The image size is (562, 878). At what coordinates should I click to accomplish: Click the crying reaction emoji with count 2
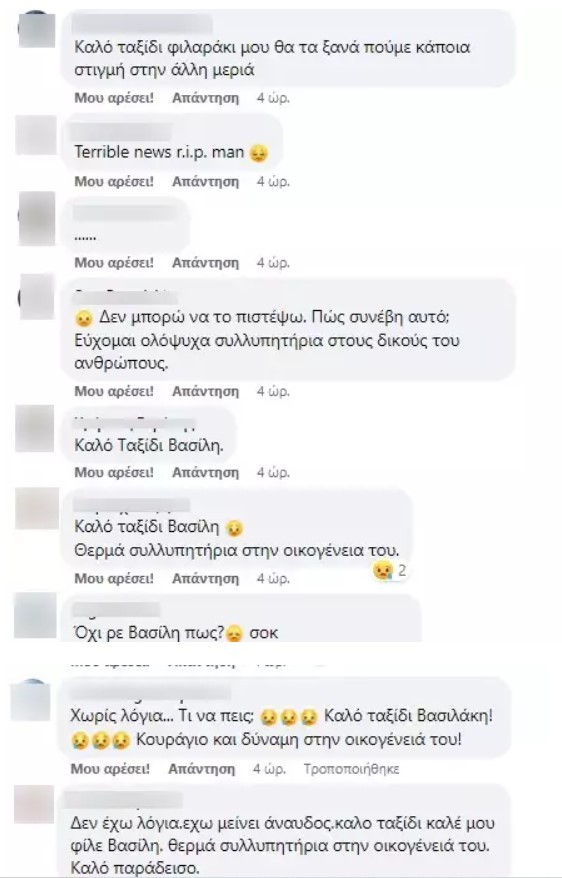point(390,571)
